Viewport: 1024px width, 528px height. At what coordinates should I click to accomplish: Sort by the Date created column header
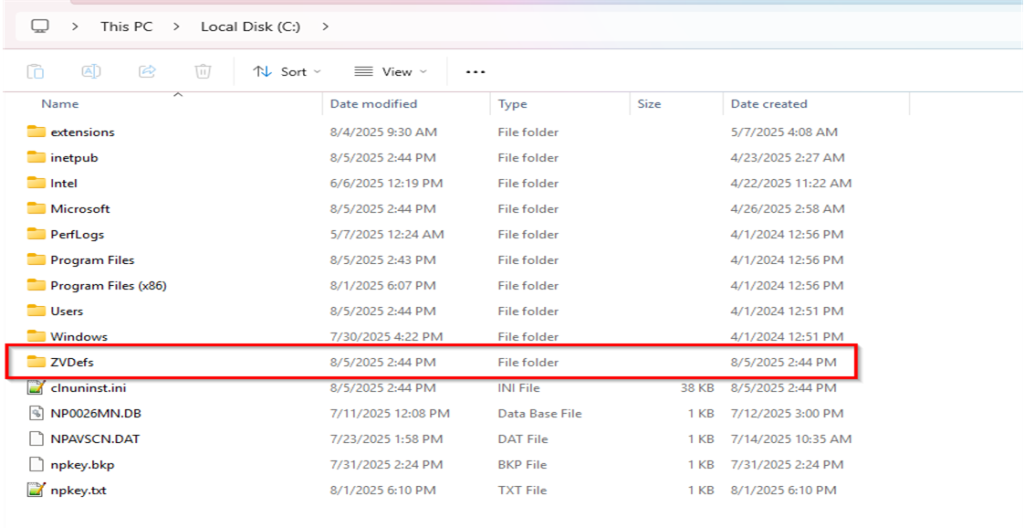768,104
